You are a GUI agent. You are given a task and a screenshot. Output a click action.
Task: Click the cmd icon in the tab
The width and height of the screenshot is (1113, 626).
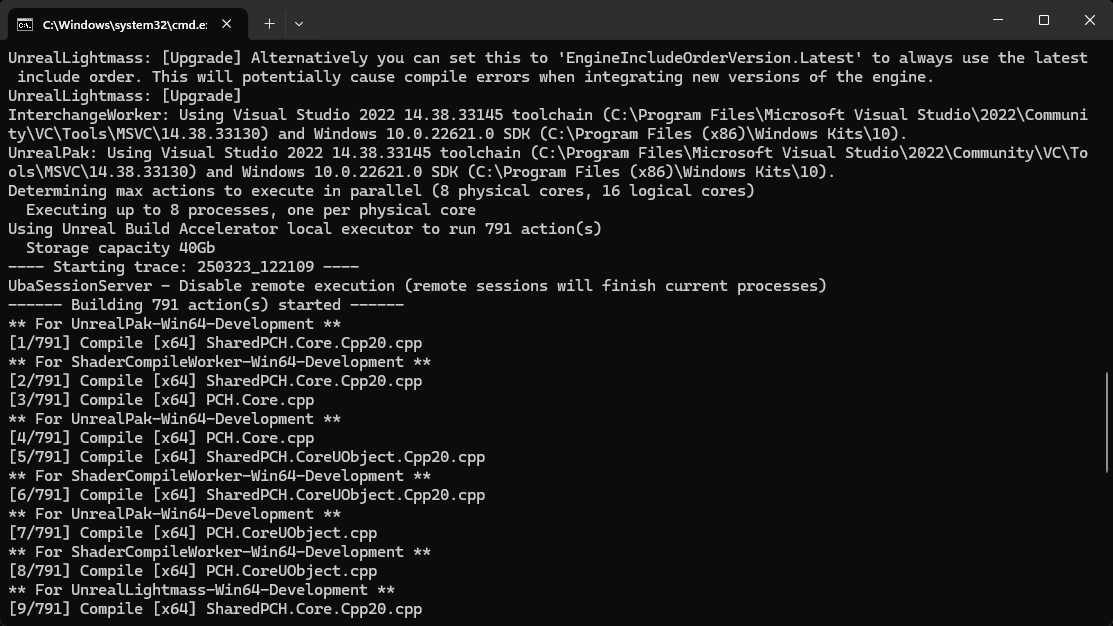[25, 25]
